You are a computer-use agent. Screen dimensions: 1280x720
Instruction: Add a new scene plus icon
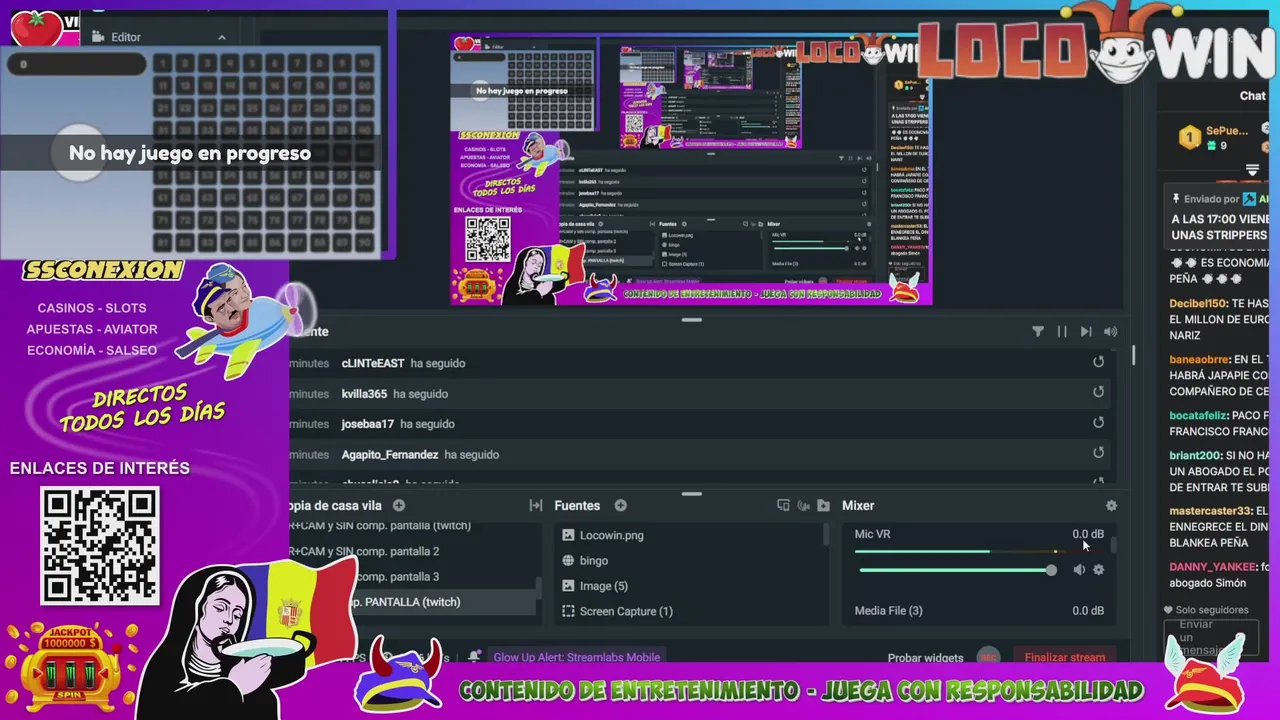399,506
